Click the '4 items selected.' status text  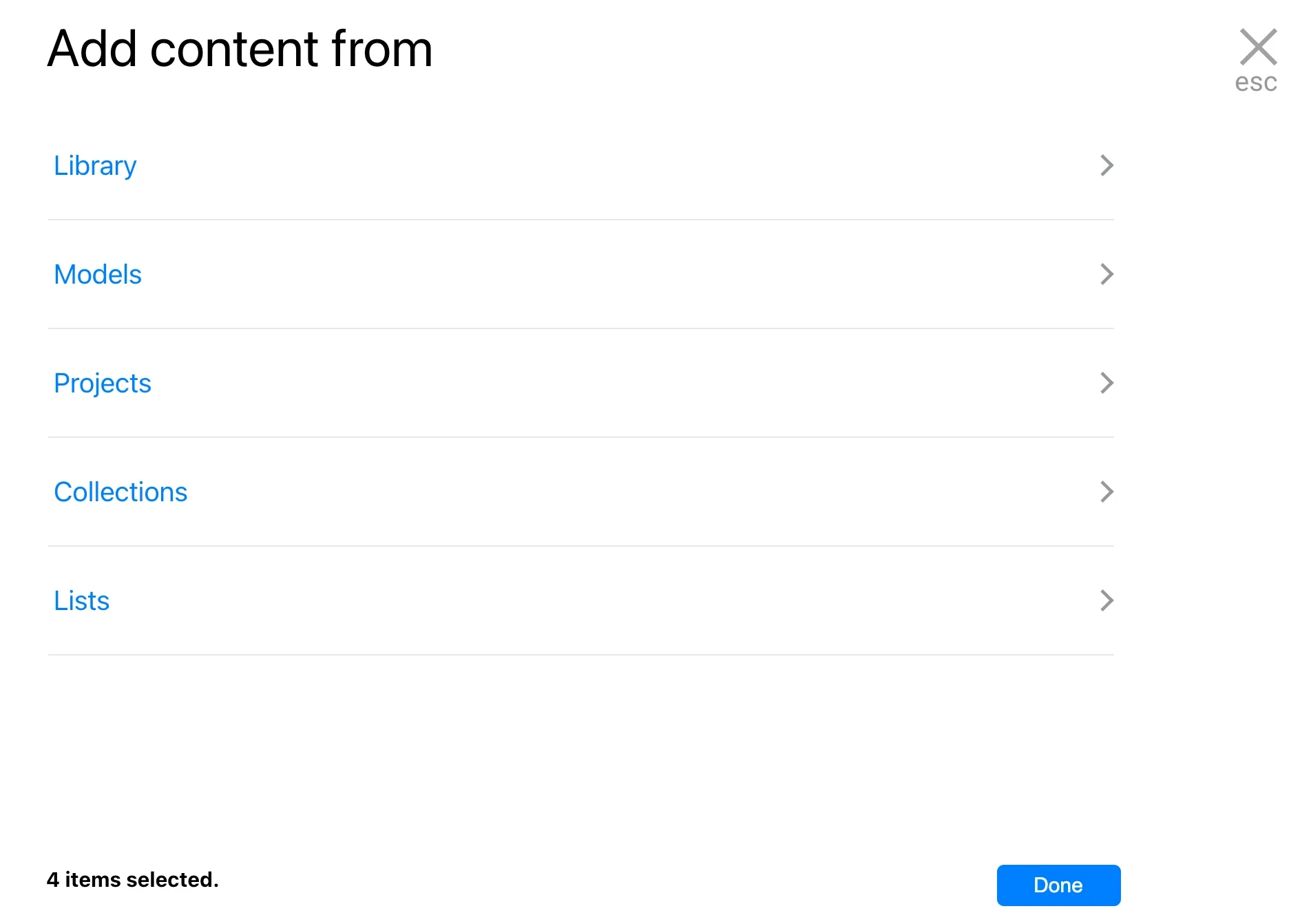pos(132,880)
